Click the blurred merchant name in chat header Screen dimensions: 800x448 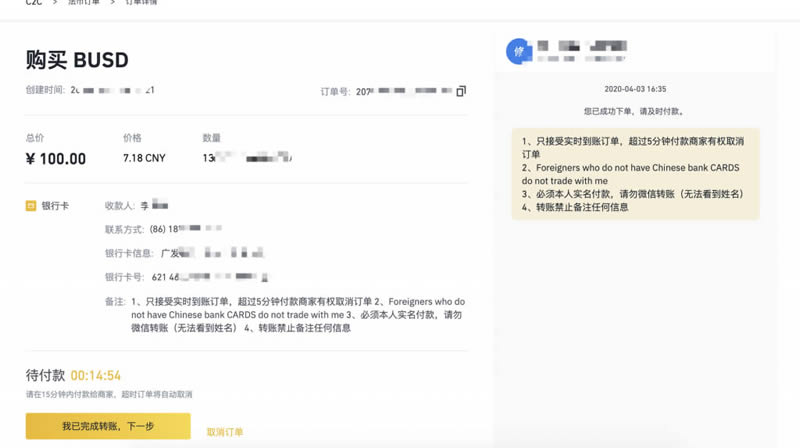pyautogui.click(x=582, y=46)
